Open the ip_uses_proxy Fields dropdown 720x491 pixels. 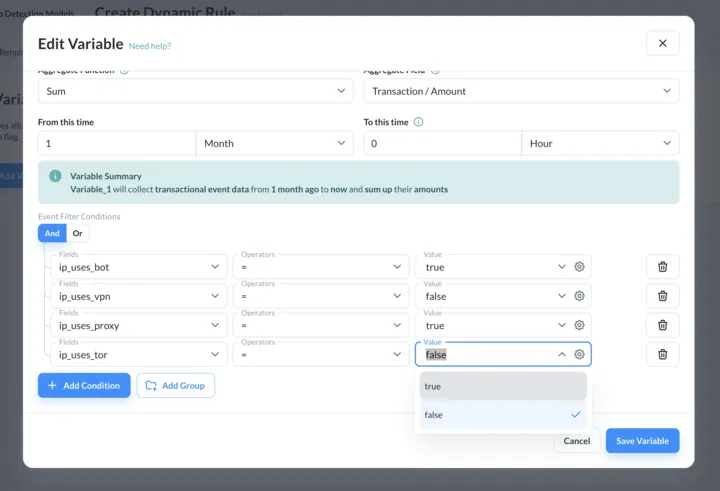pos(139,325)
